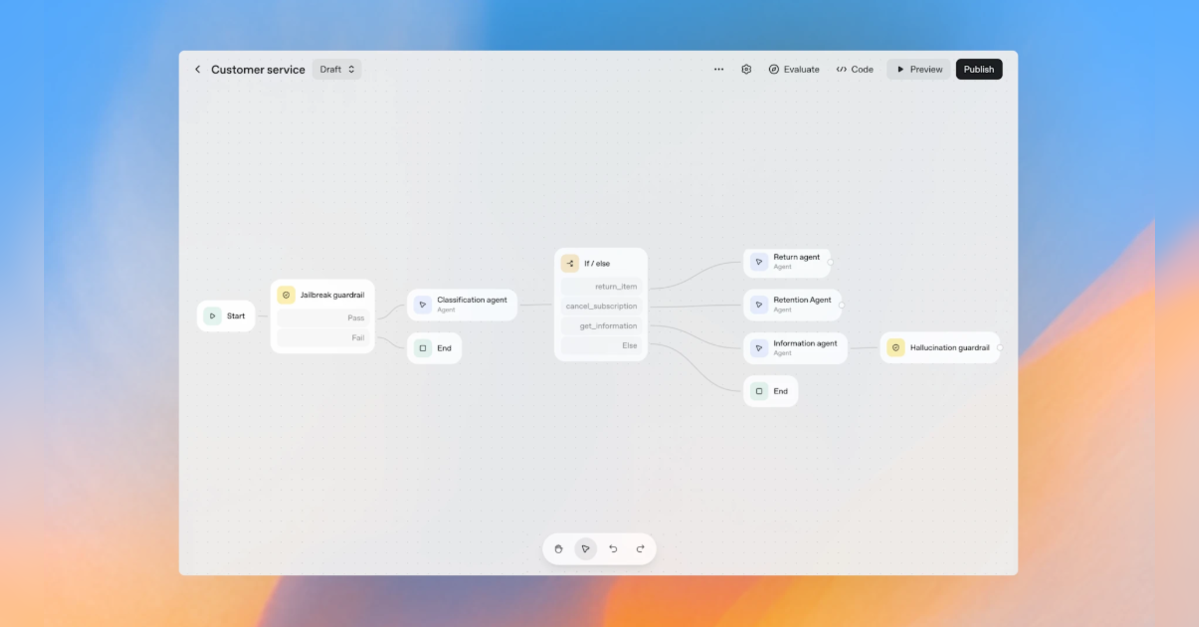
Task: Publish the Customer service workflow
Action: tap(978, 69)
